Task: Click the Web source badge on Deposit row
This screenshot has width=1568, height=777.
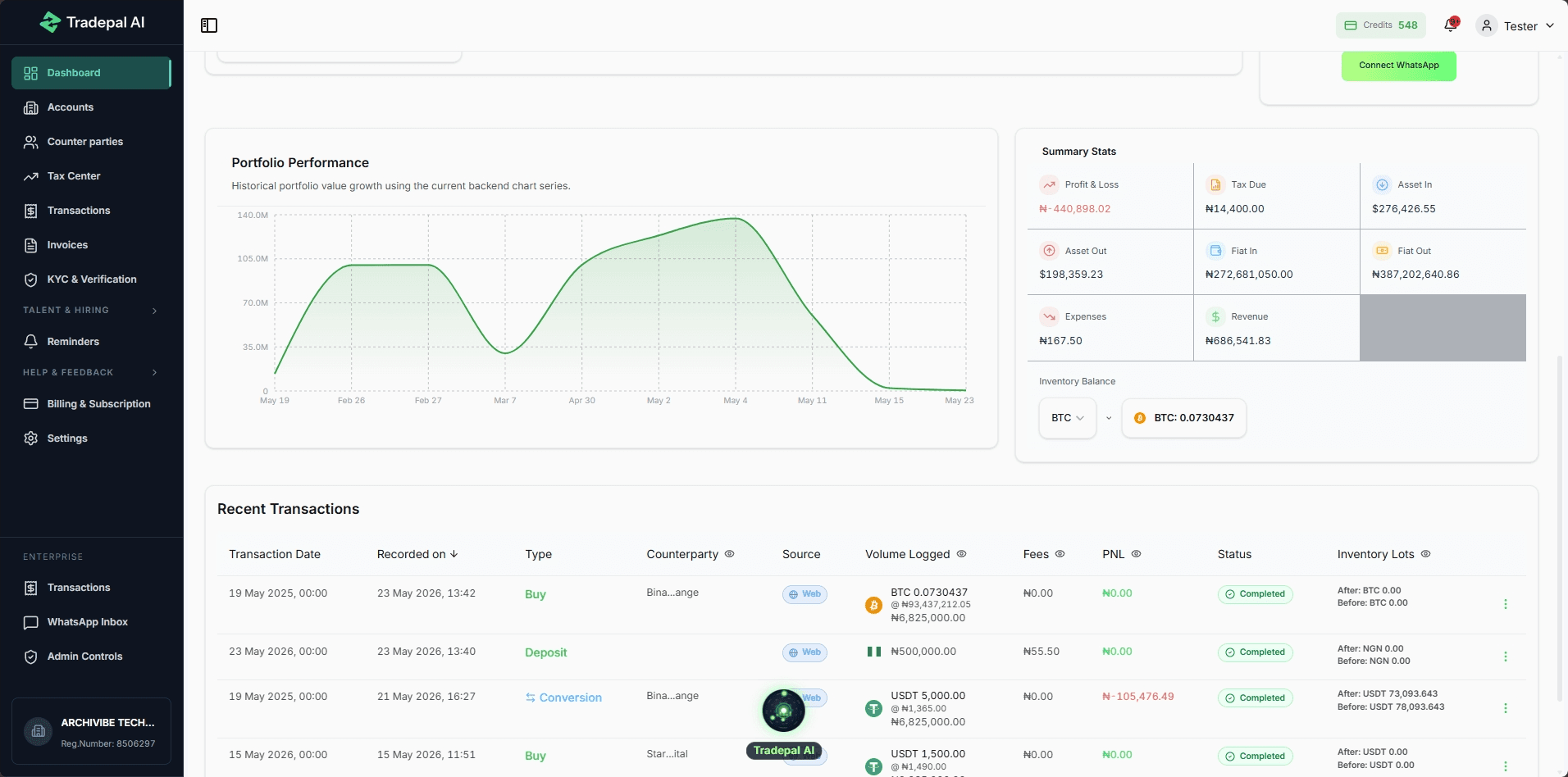Action: (x=805, y=652)
